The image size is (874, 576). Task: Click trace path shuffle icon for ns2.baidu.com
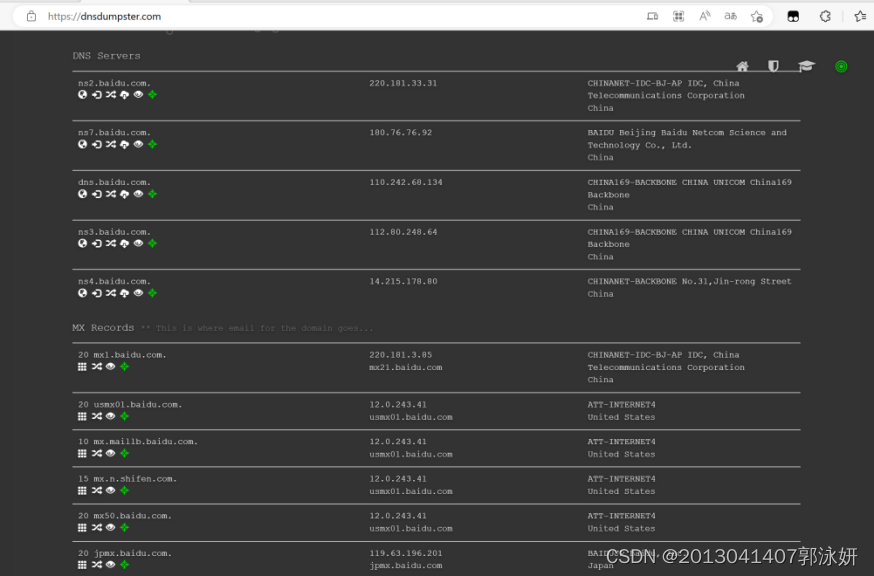pos(111,95)
